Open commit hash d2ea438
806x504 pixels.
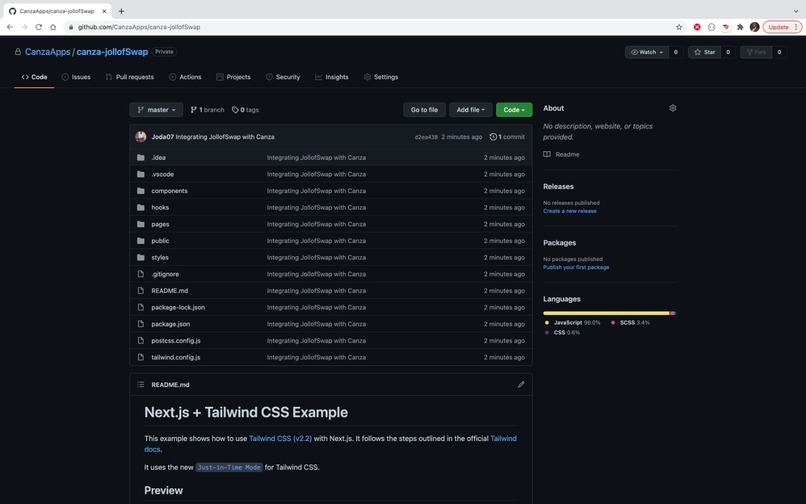(x=426, y=137)
